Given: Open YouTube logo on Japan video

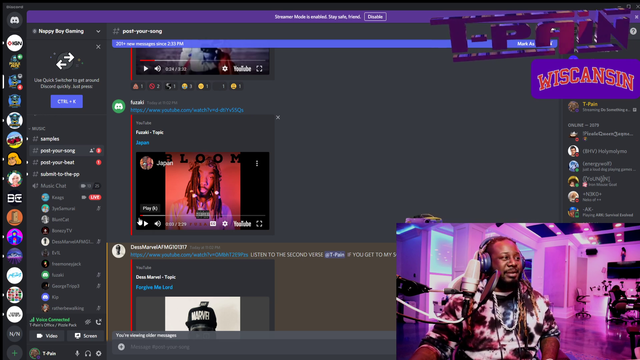Looking at the screenshot, I should click(242, 224).
